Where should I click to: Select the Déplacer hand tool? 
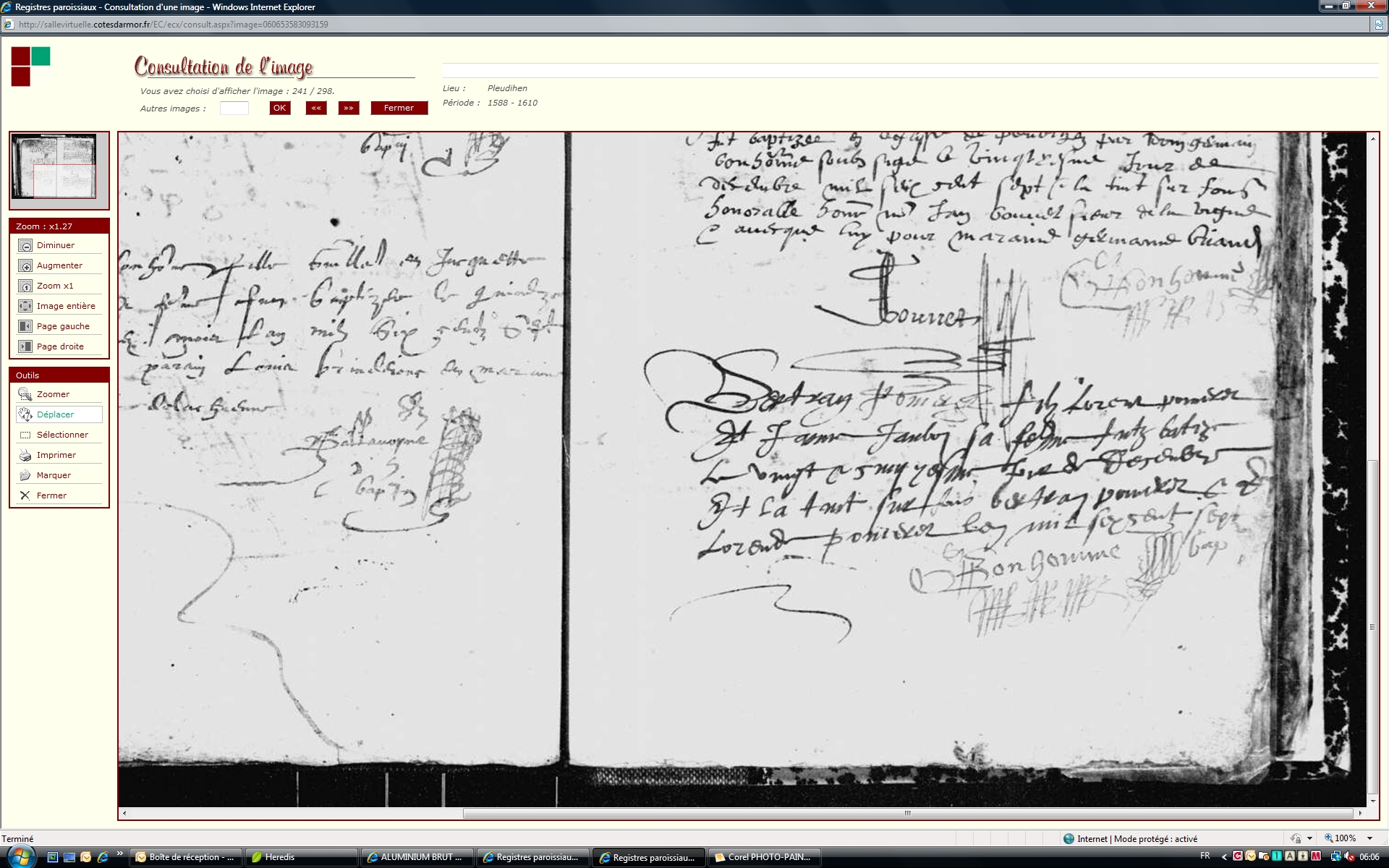pos(25,415)
